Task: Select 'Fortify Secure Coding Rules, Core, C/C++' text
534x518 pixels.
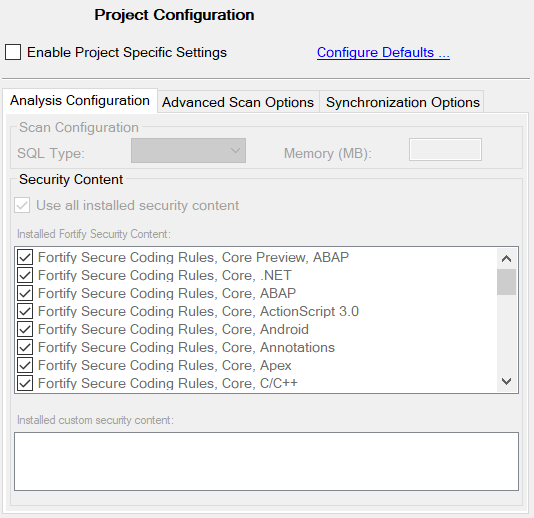Action: (168, 384)
